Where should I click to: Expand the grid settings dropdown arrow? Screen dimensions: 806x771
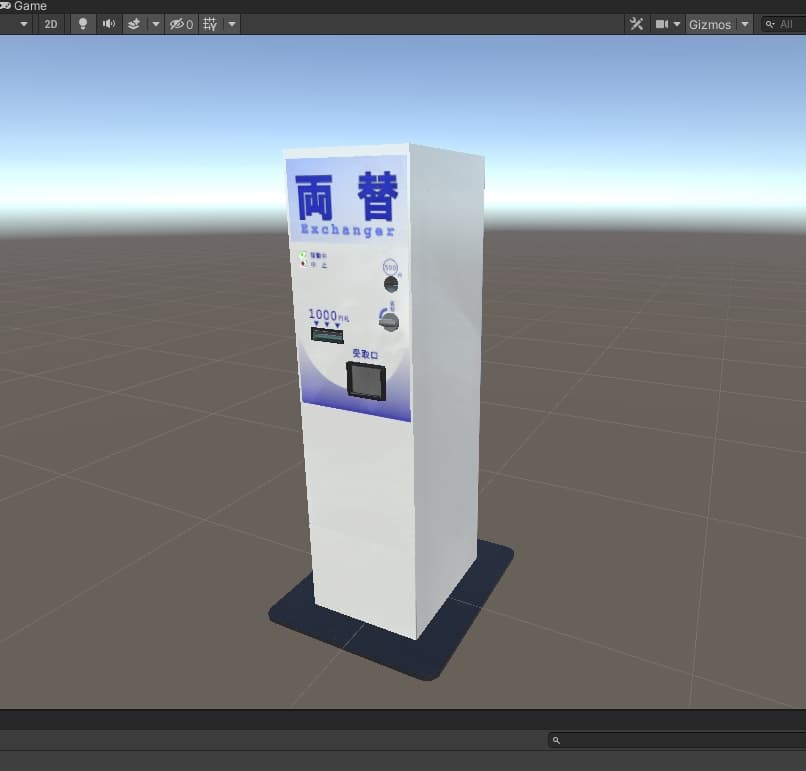click(x=232, y=24)
